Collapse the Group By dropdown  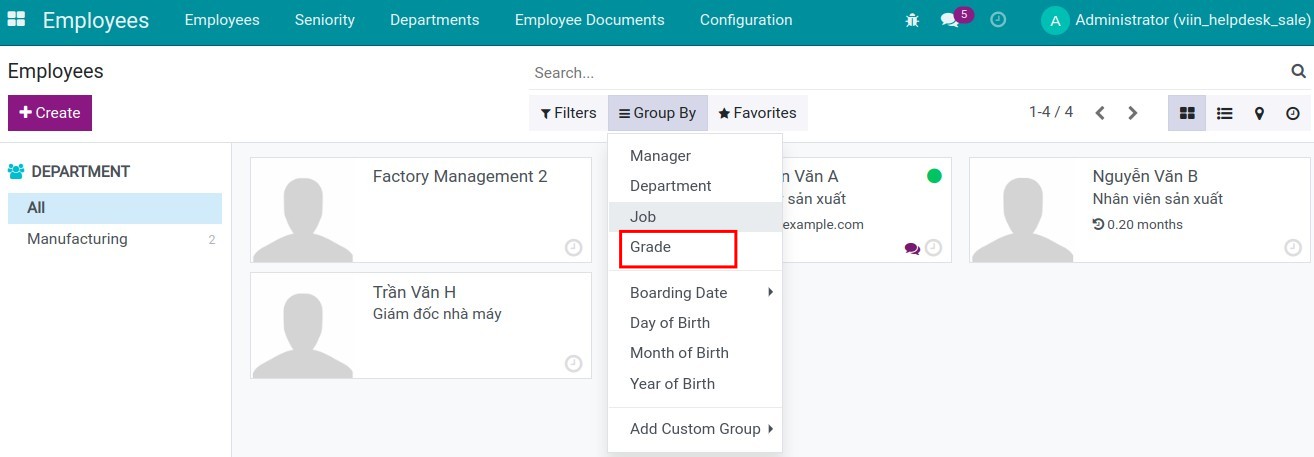(657, 113)
